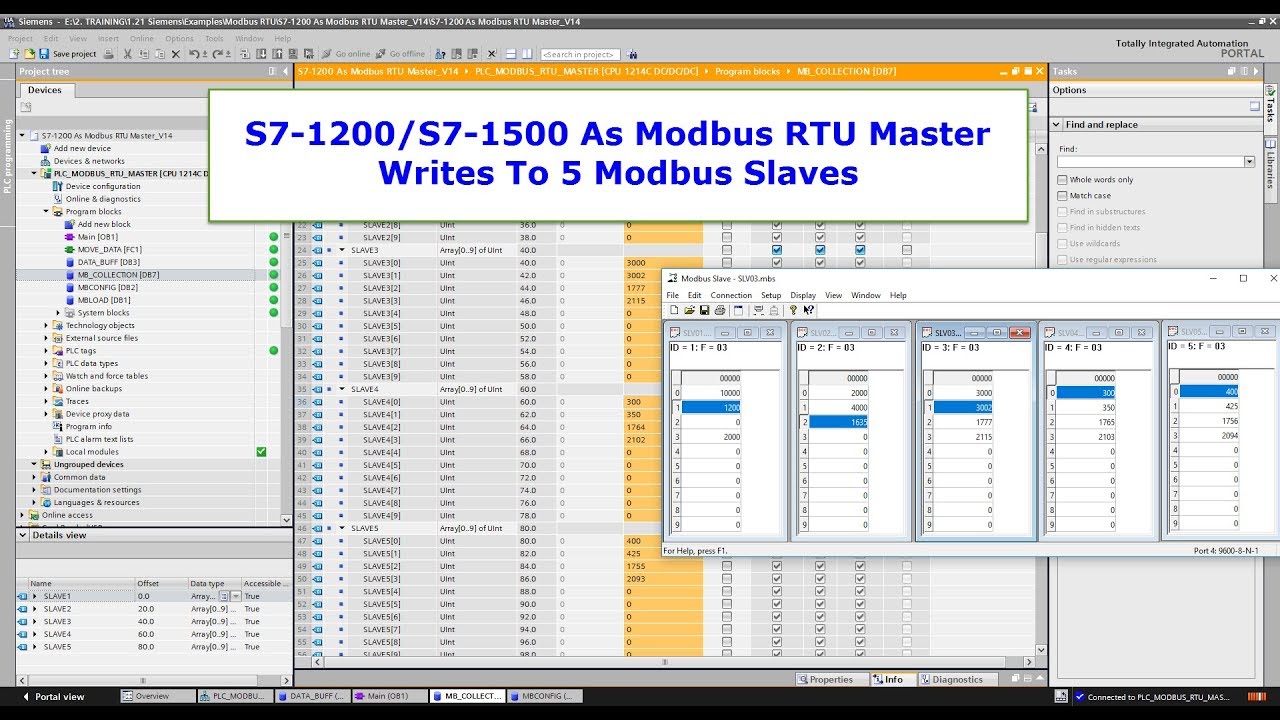Click the Download to device icon
Viewport: 1280px width, 720px height.
click(261, 54)
